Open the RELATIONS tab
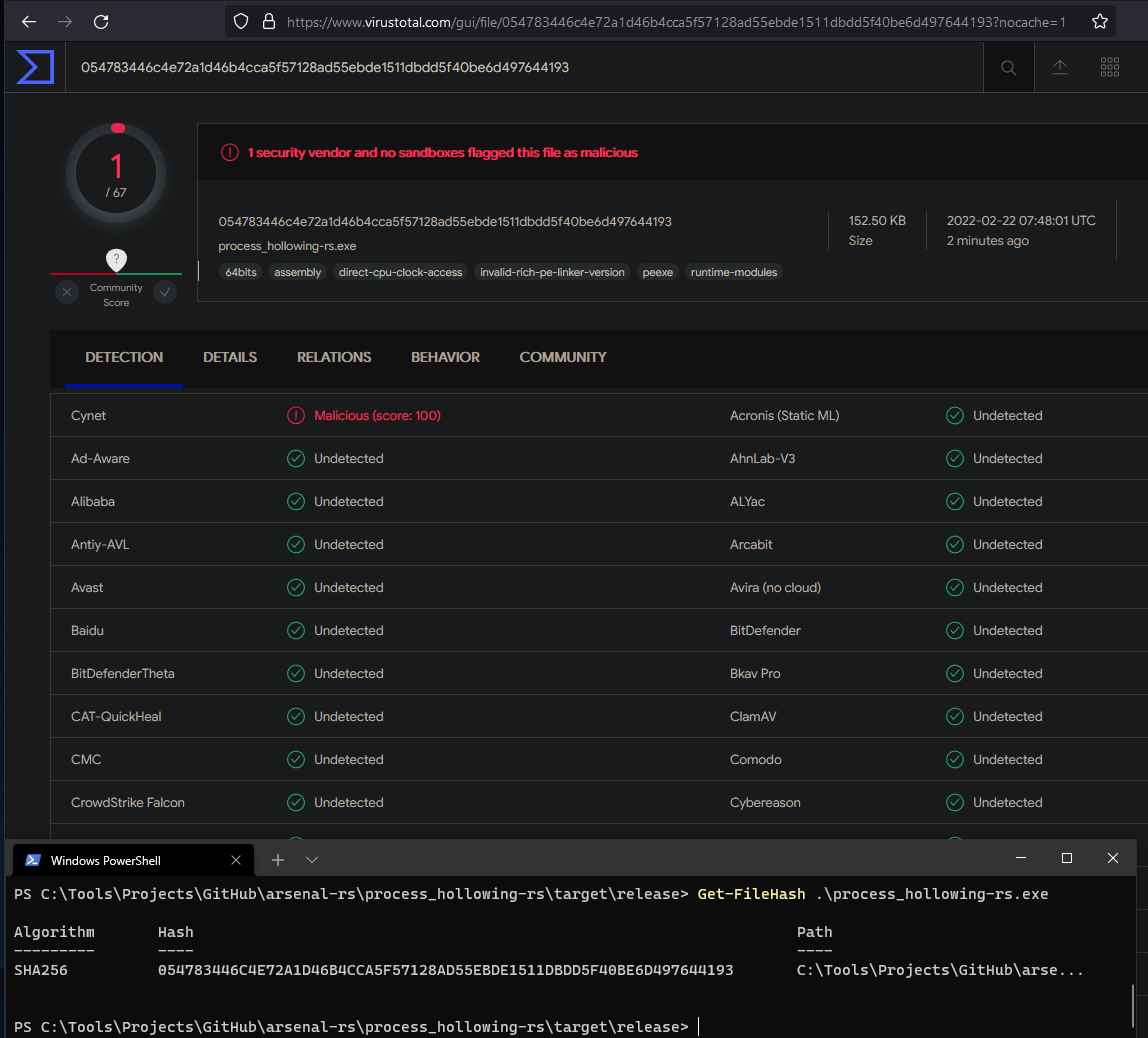This screenshot has height=1038, width=1148. 334,357
